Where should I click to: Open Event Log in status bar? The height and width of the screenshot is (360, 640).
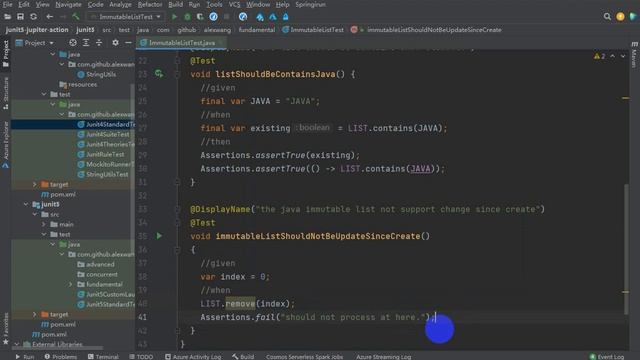click(607, 356)
